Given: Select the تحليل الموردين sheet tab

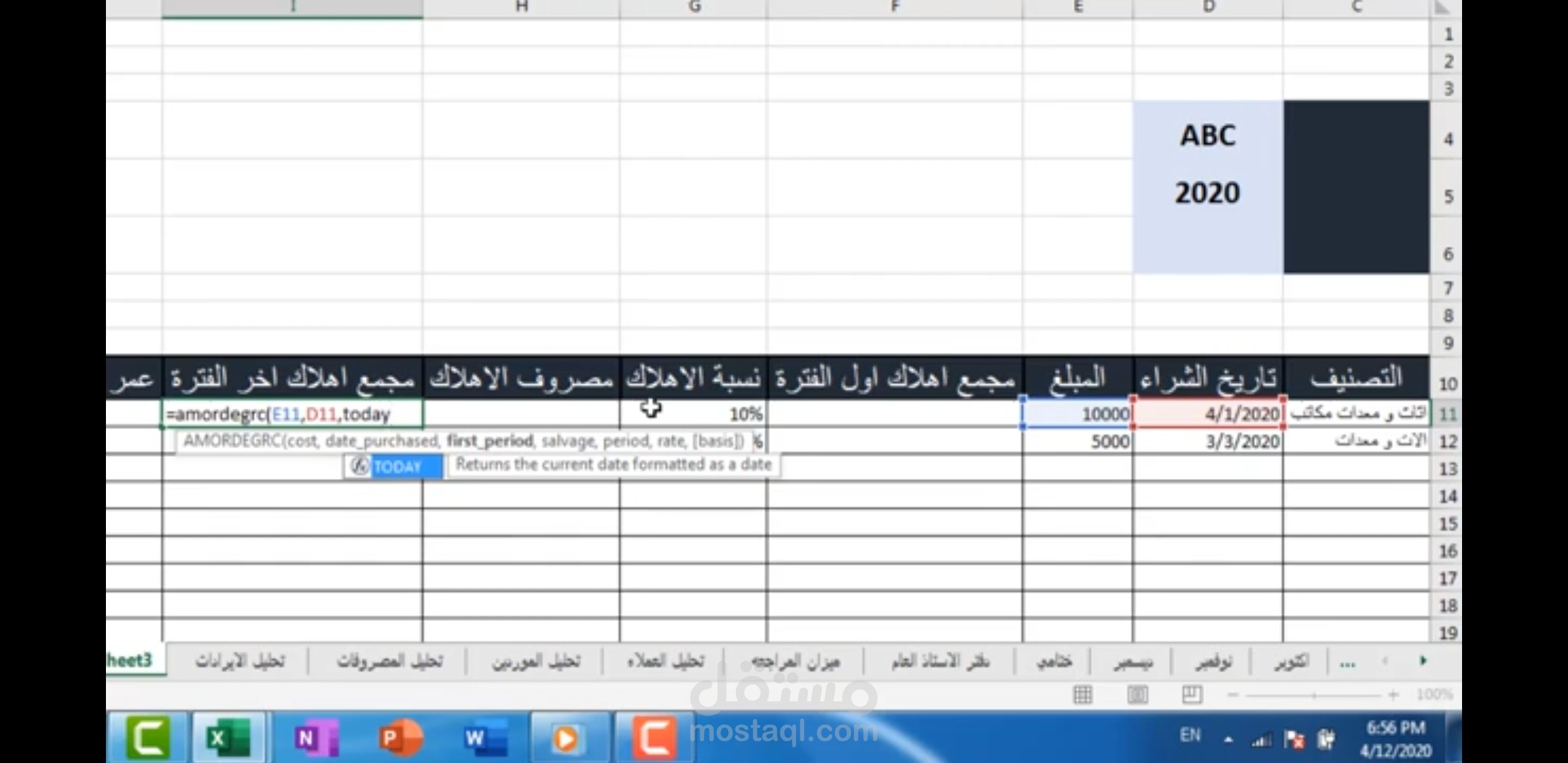Looking at the screenshot, I should pyautogui.click(x=536, y=661).
